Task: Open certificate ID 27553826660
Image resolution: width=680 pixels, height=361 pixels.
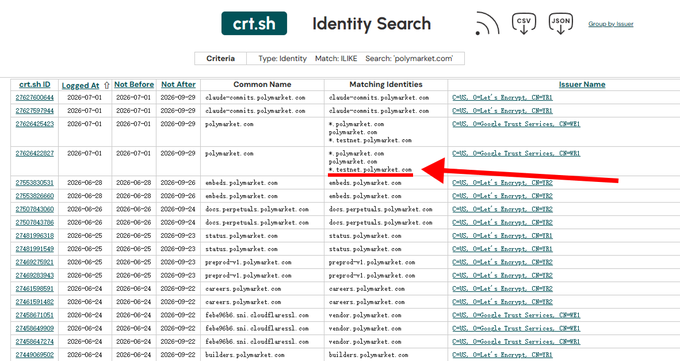Action: [x=35, y=196]
